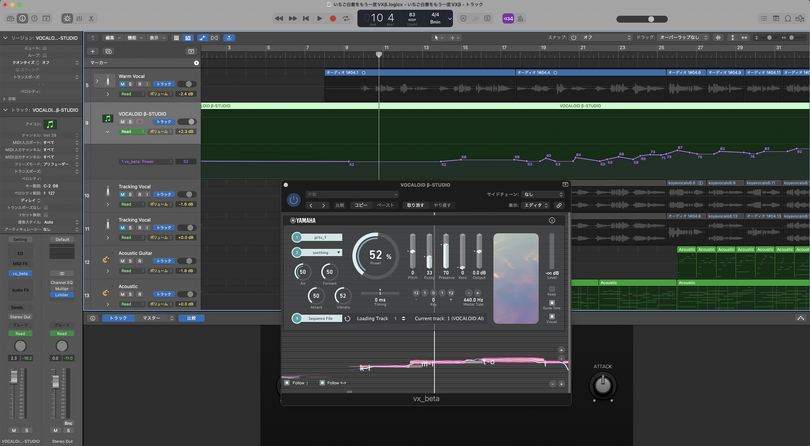The image size is (810, 446).
Task: Click the コピー button in plugin window
Action: pos(361,205)
